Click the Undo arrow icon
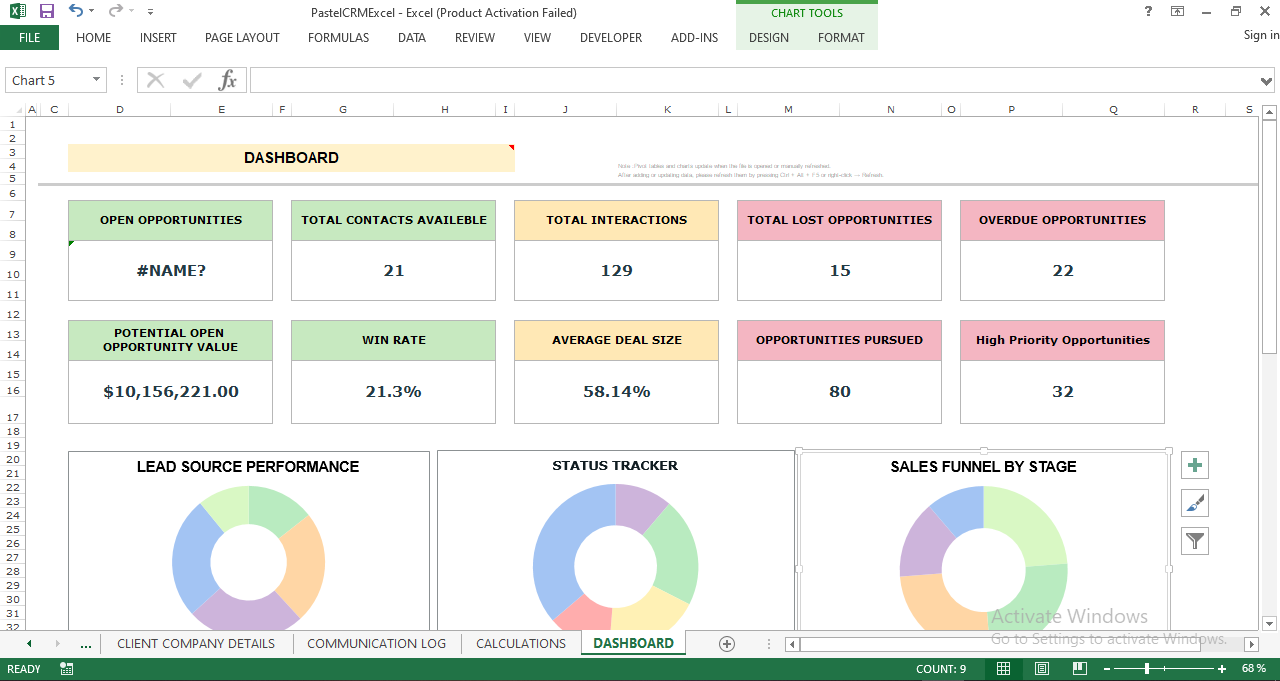 76,11
